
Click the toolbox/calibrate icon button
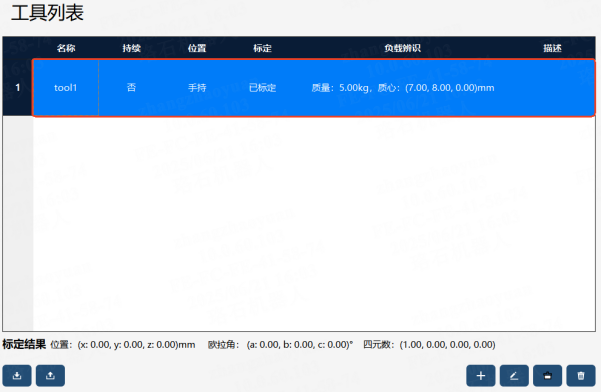click(x=547, y=376)
